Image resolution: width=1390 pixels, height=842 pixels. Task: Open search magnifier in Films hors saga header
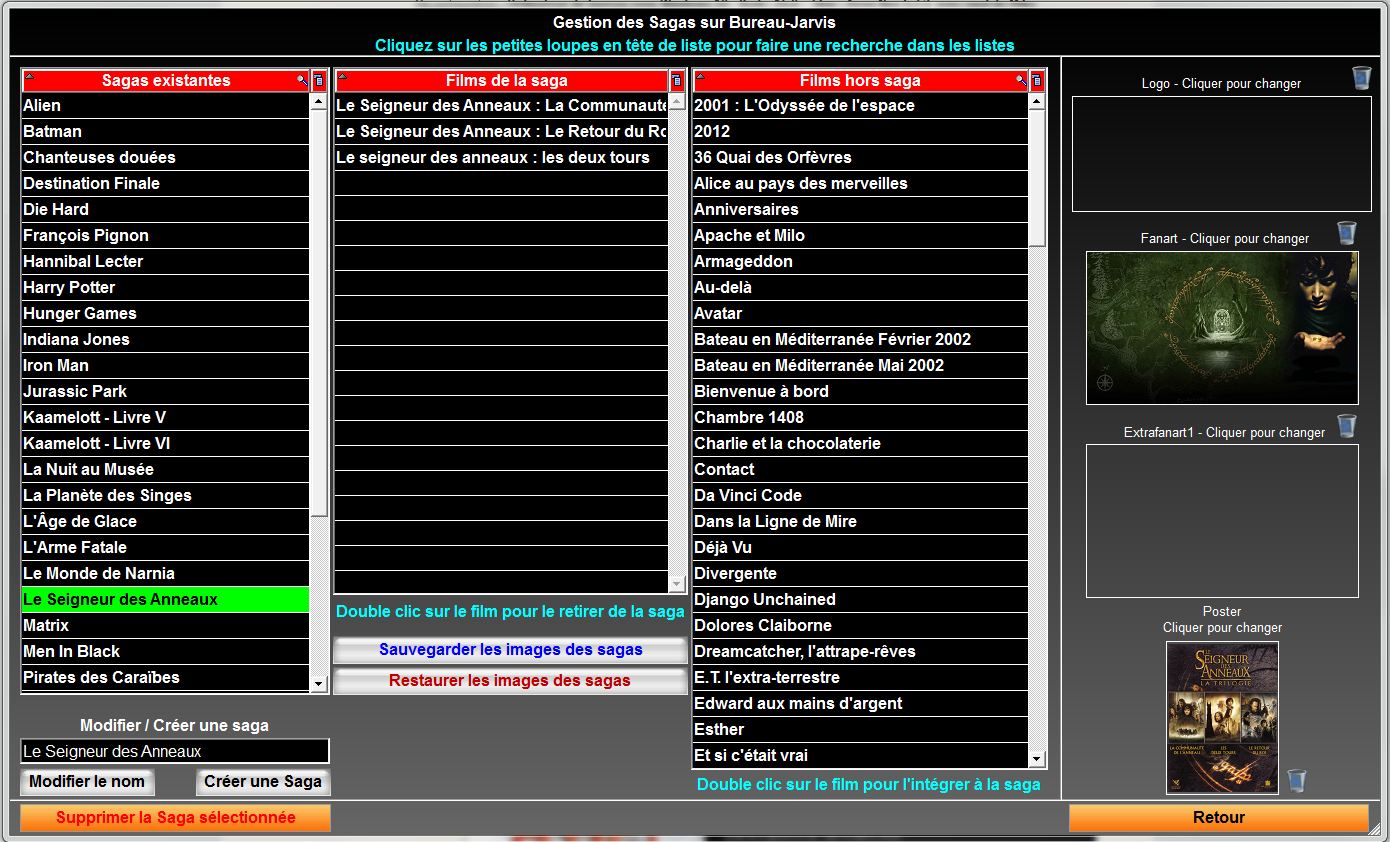pyautogui.click(x=1020, y=80)
